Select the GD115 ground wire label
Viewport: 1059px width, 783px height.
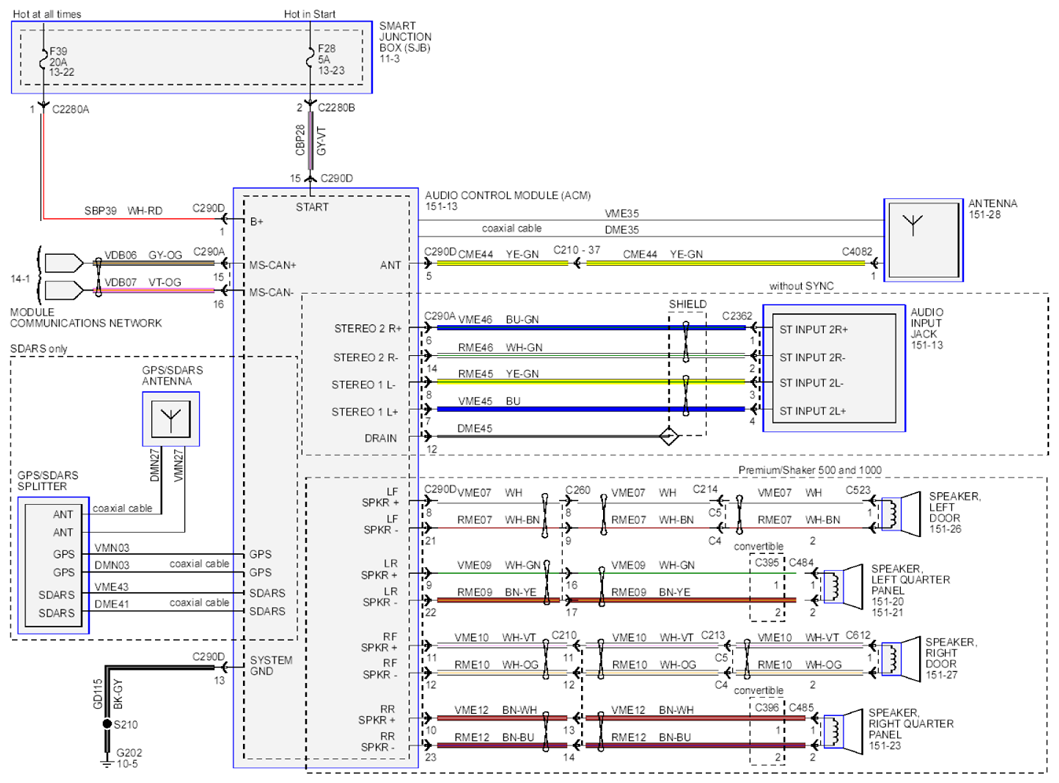point(97,694)
